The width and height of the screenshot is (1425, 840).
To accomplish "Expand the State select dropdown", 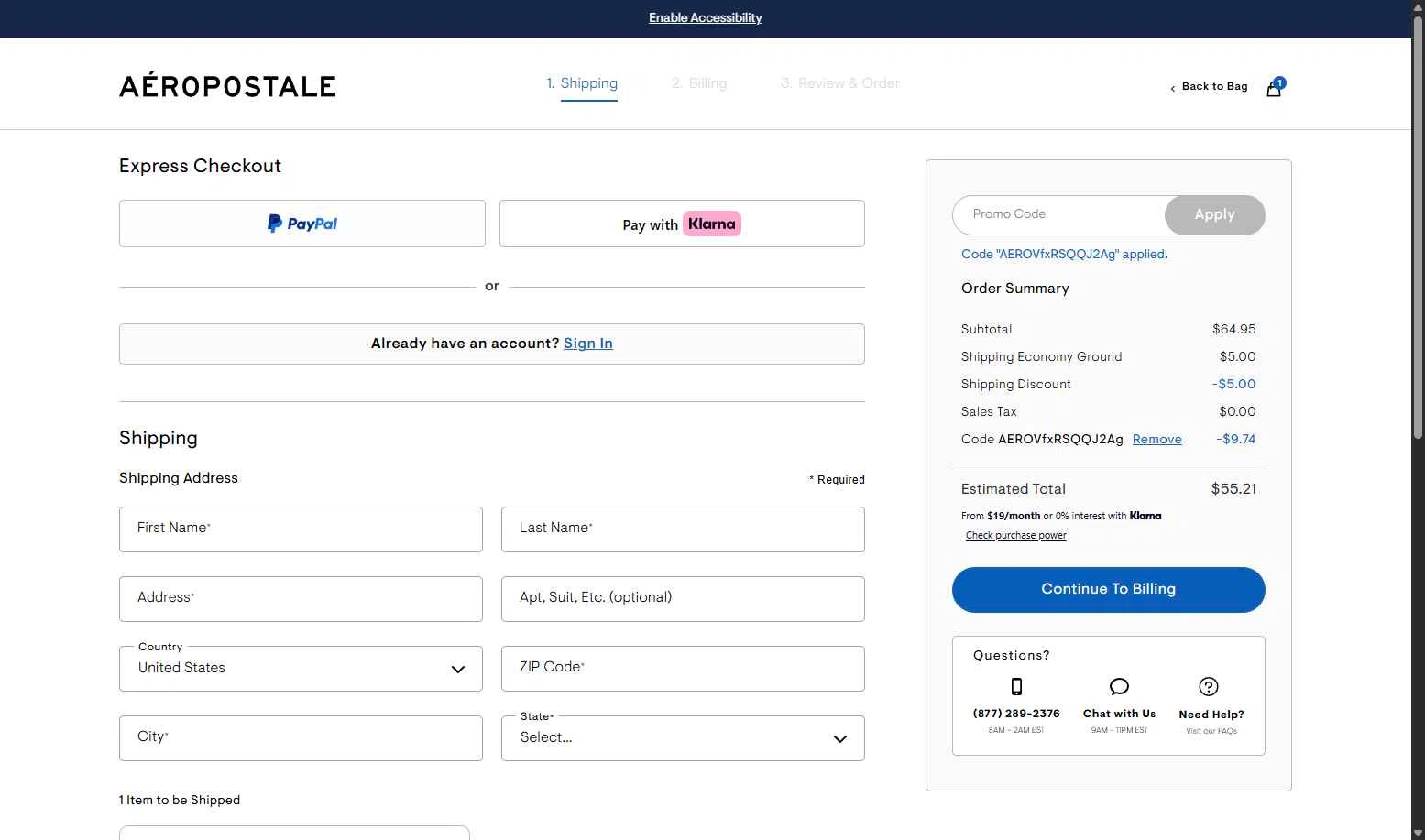I will pyautogui.click(x=683, y=738).
